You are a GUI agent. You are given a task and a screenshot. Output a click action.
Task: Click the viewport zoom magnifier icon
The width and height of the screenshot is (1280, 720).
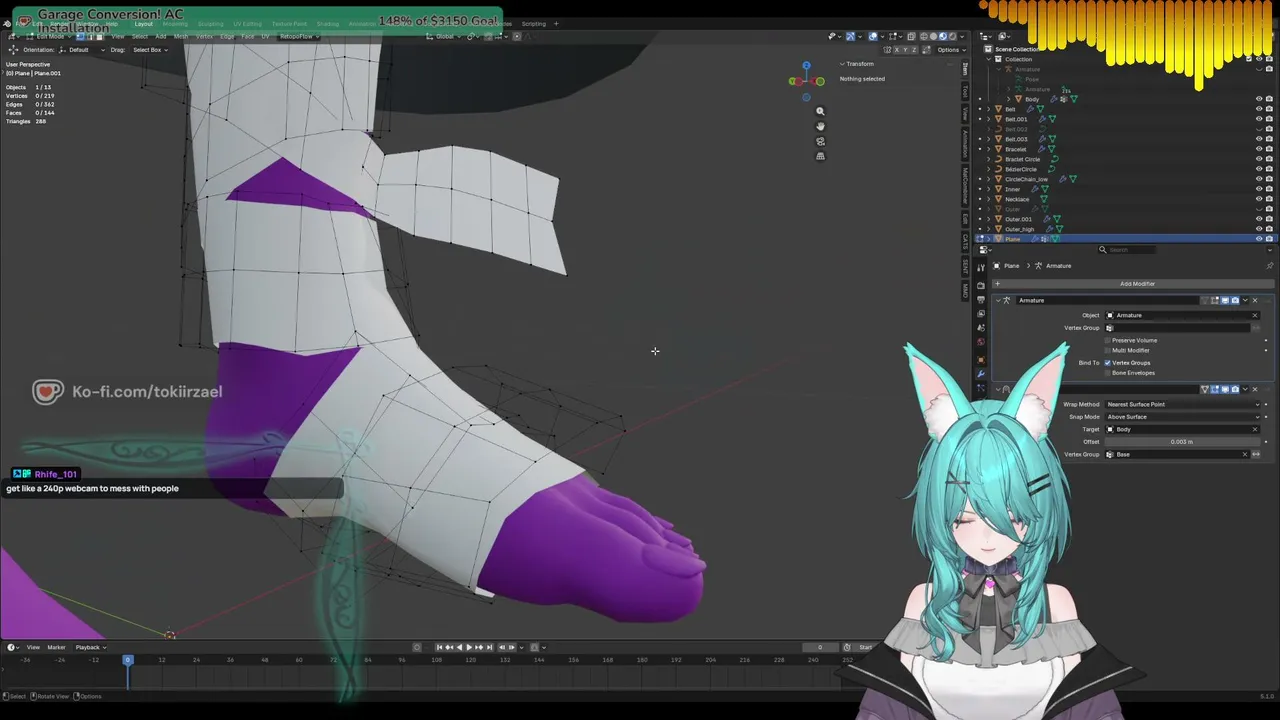pos(820,111)
